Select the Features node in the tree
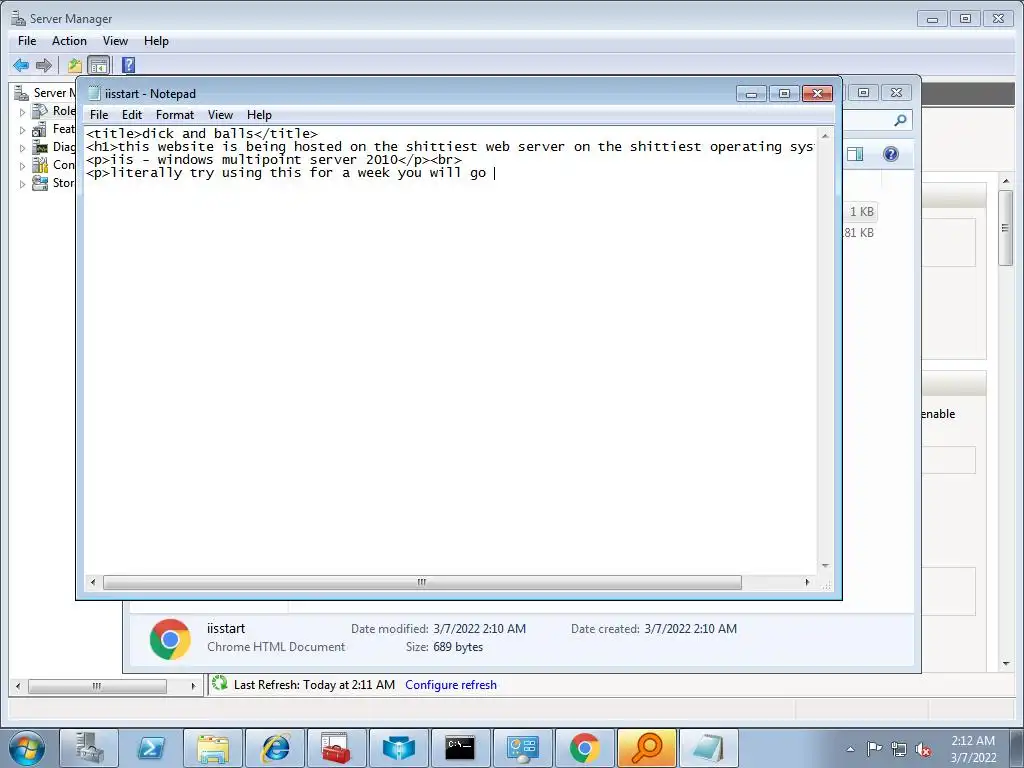The image size is (1024, 768). pyautogui.click(x=63, y=129)
